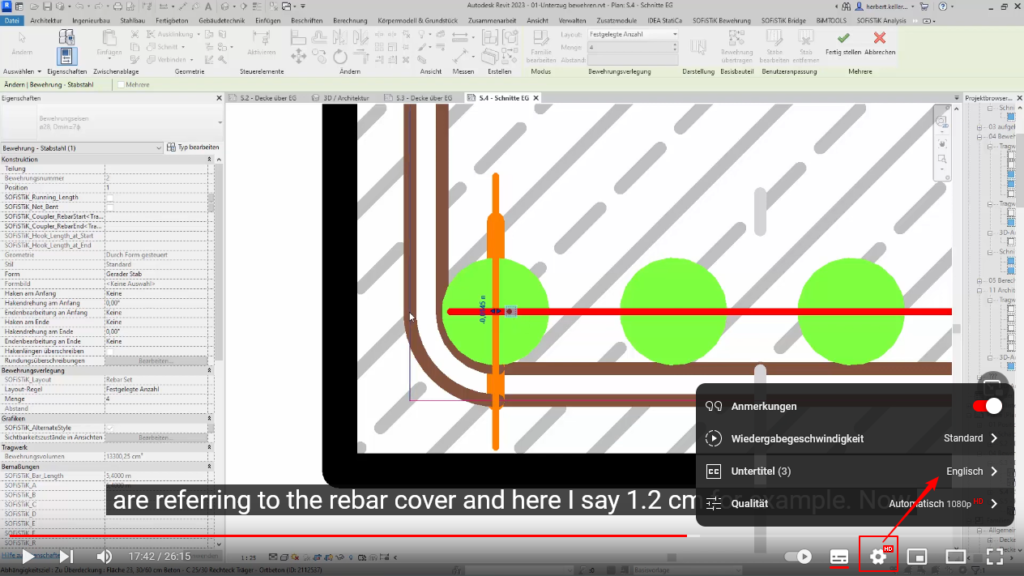
Task: Toggle the Anmerkungen switch
Action: [987, 406]
